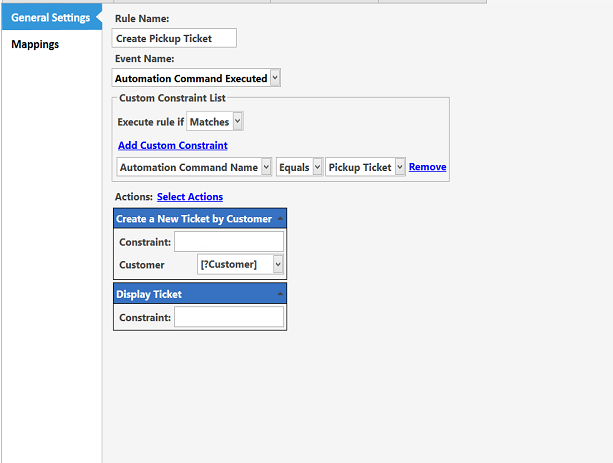Screen dimensions: 613x463
Task: Click the Rule Name text field
Action: pyautogui.click(x=175, y=38)
